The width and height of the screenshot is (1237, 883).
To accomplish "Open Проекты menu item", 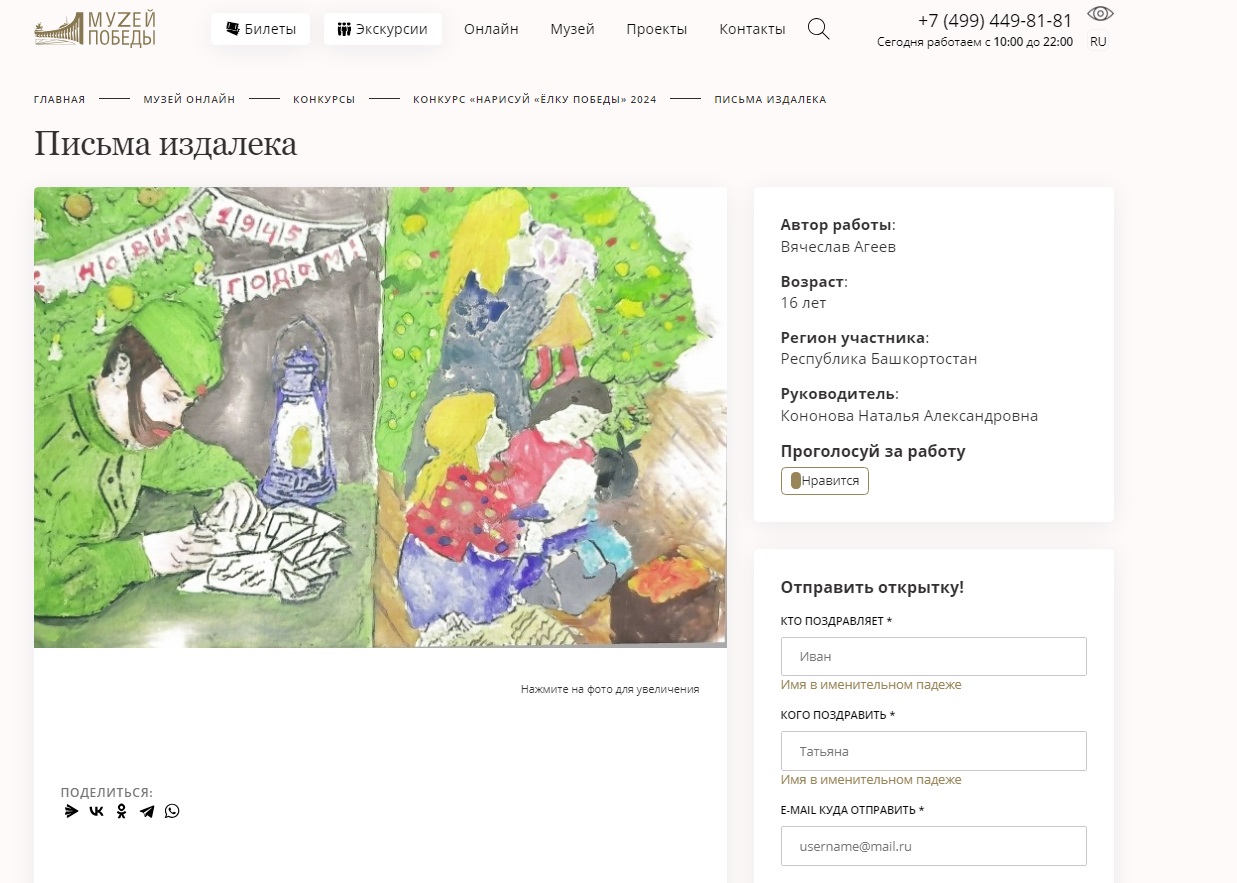I will click(656, 29).
